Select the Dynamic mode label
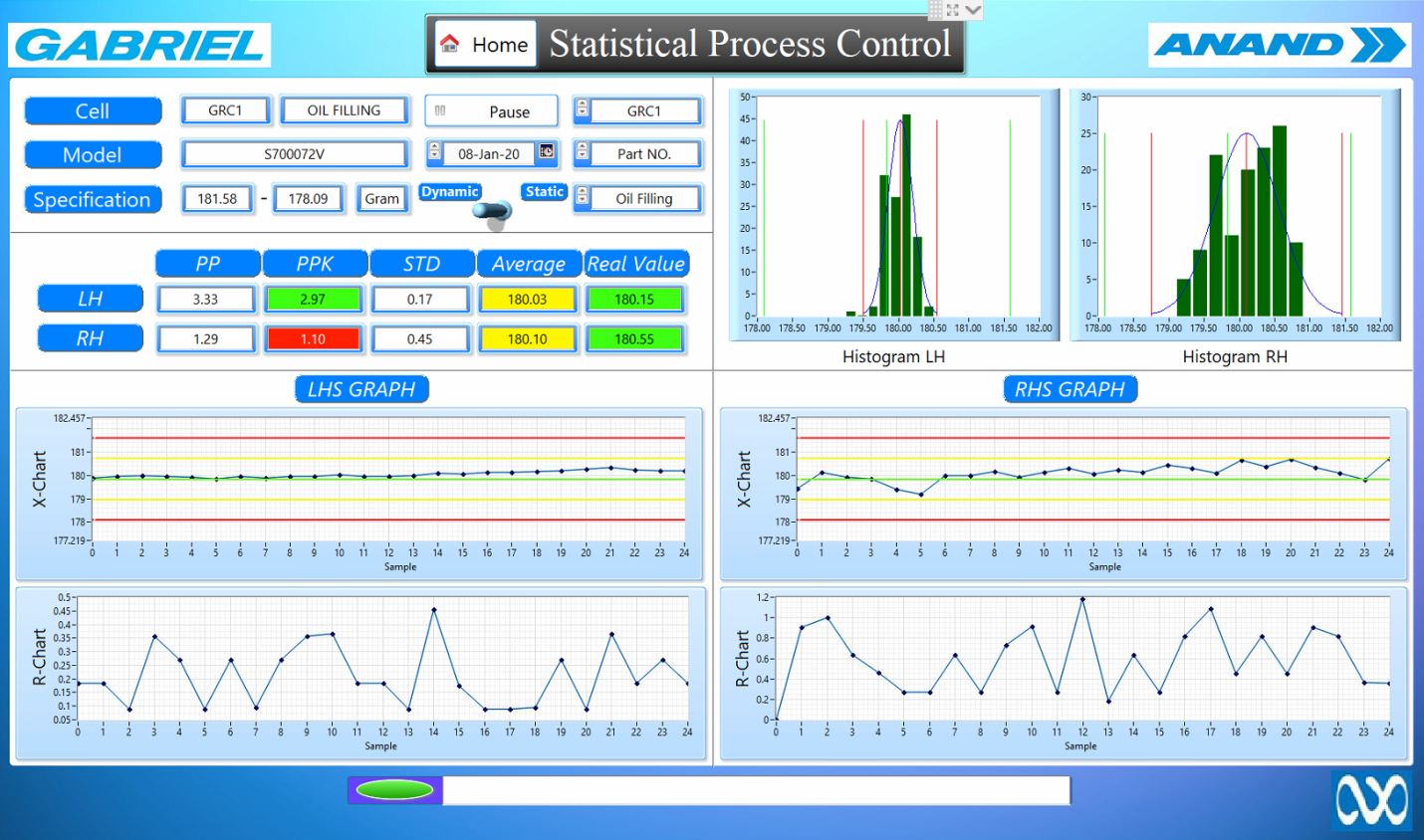1424x840 pixels. pyautogui.click(x=450, y=192)
